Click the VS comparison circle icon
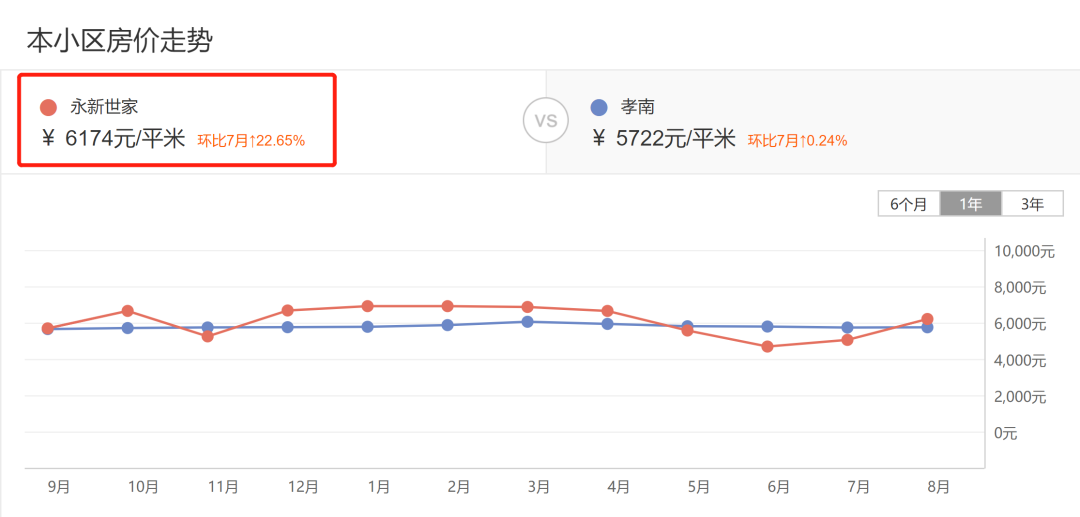1080x517 pixels. click(545, 121)
